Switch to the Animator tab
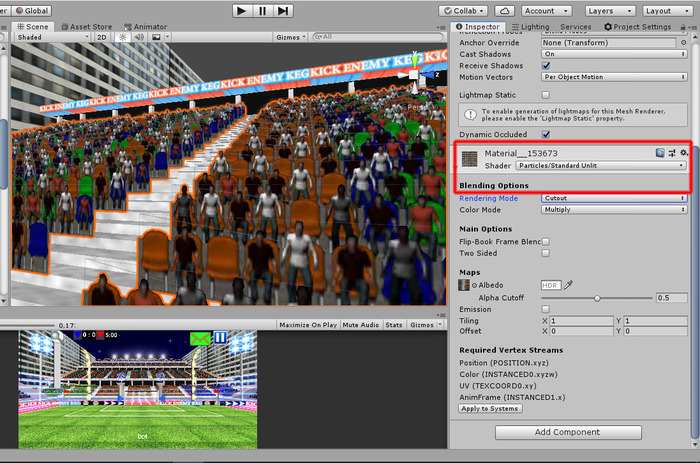 click(x=146, y=27)
